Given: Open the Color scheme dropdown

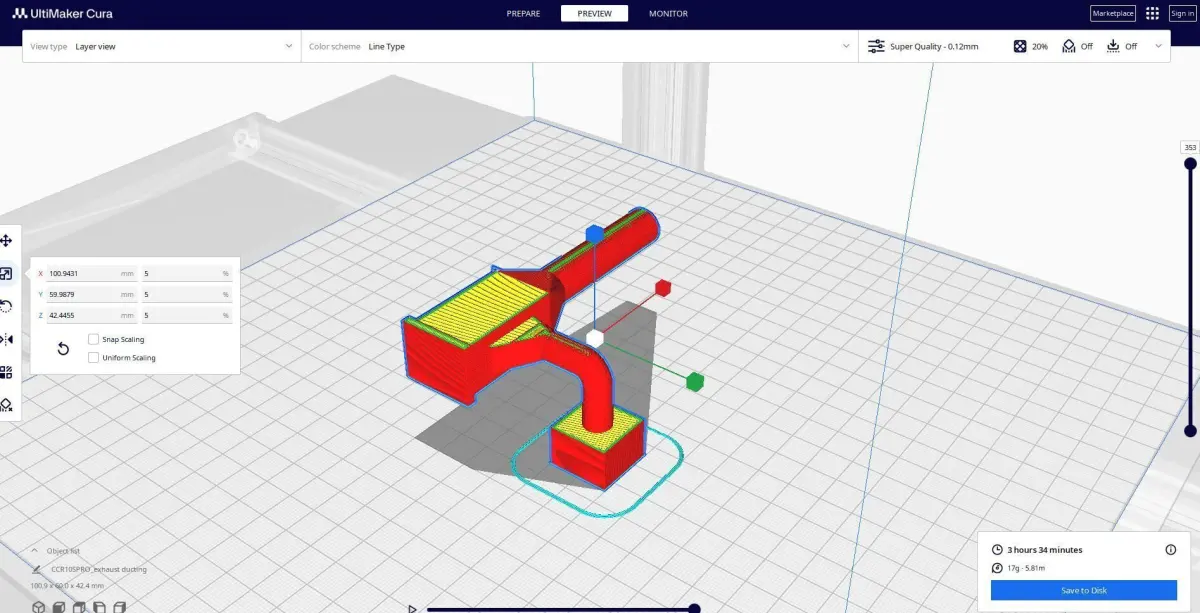Looking at the screenshot, I should coord(579,46).
